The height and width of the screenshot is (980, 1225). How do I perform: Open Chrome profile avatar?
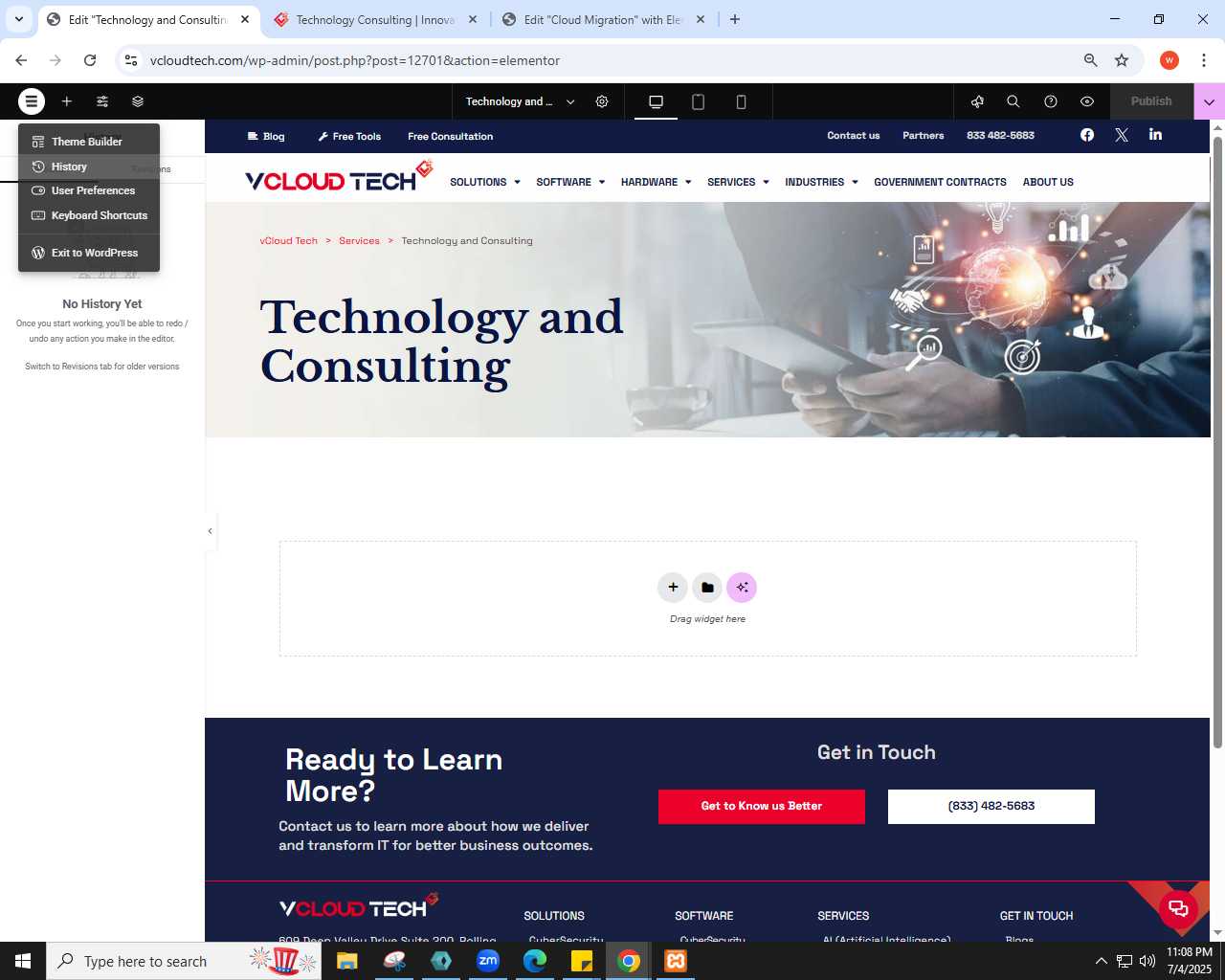(x=1169, y=60)
